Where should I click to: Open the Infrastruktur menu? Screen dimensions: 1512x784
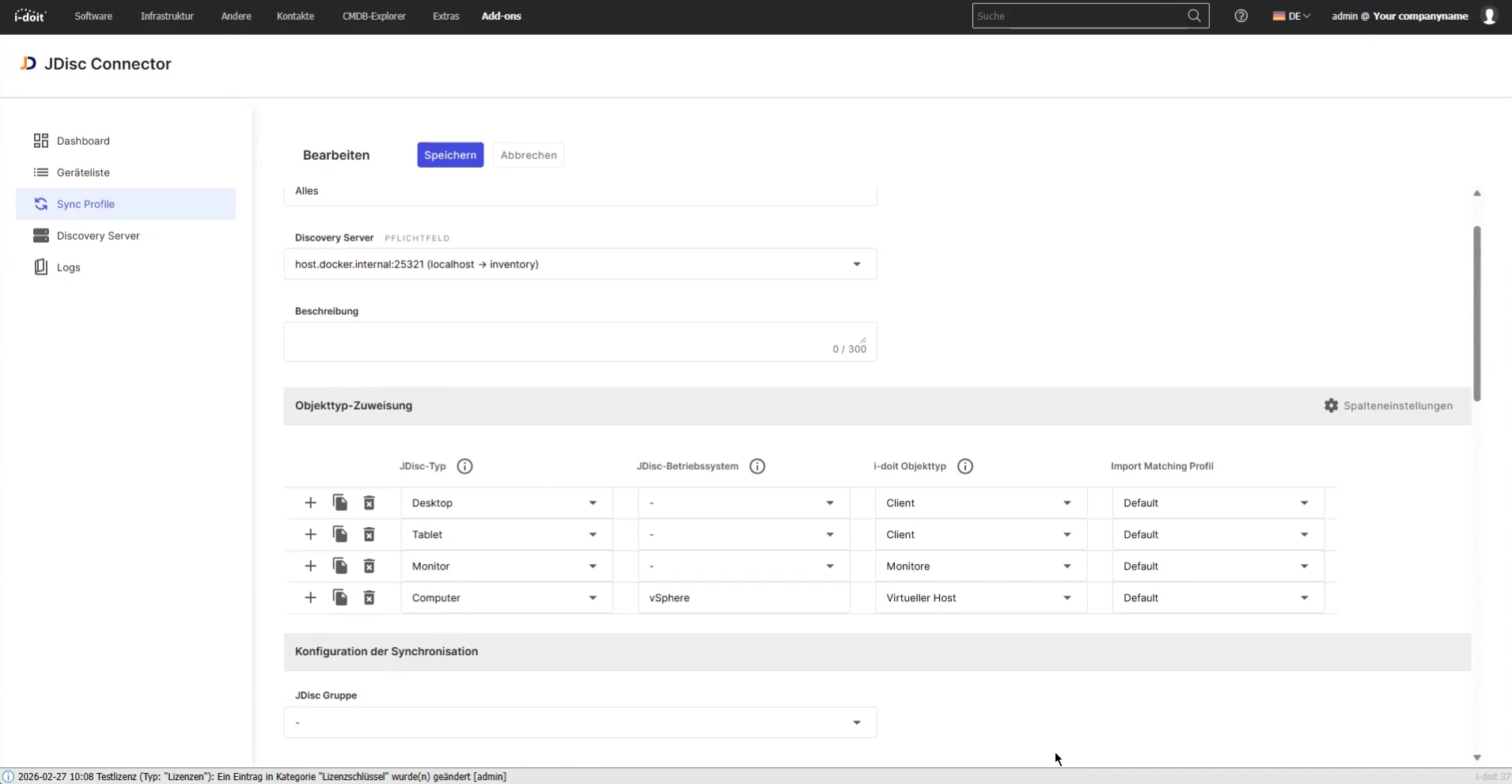click(x=167, y=16)
